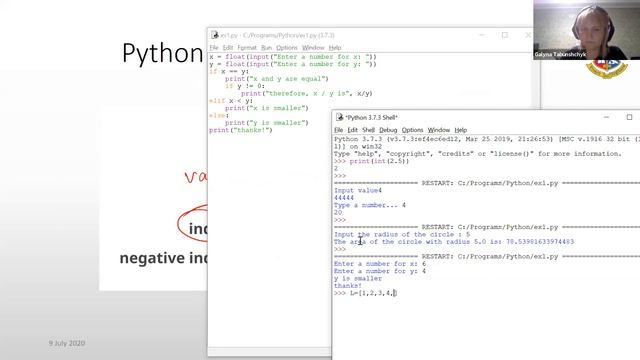Click 'print(int(2.5))' command in shell
This screenshot has width=640, height=360.
[x=379, y=161]
